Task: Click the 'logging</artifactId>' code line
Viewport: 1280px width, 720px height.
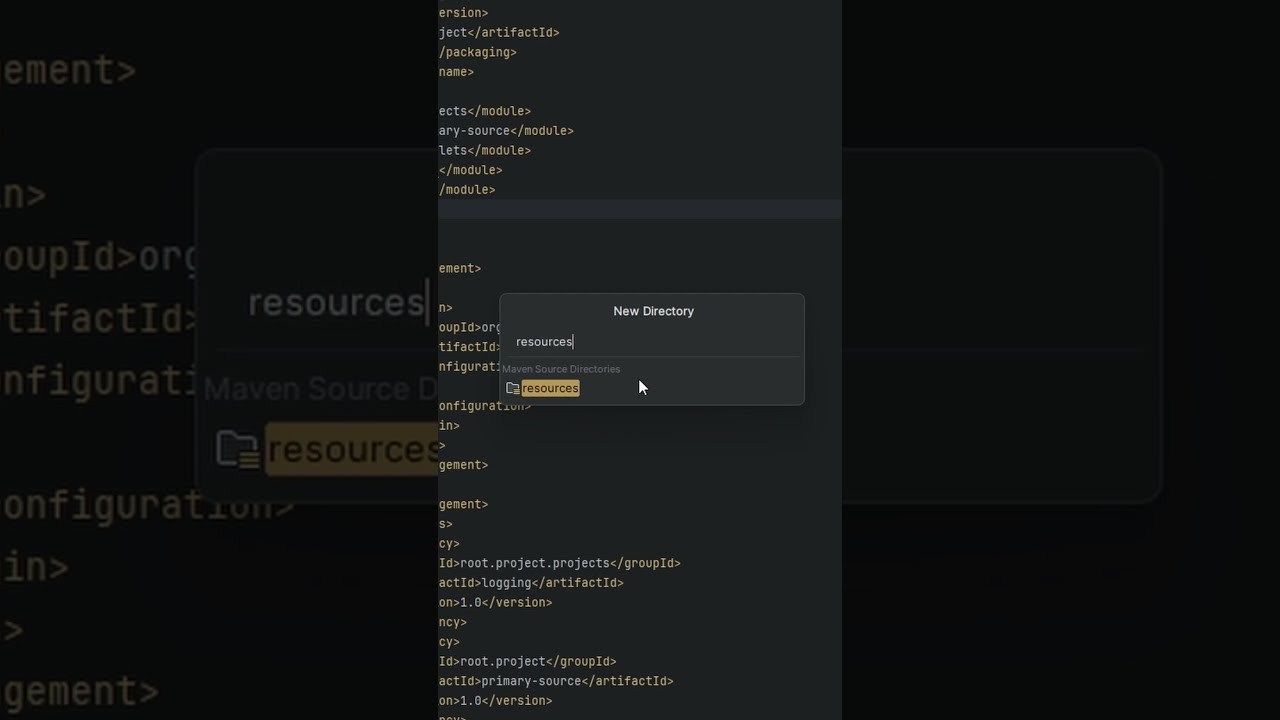Action: (531, 583)
